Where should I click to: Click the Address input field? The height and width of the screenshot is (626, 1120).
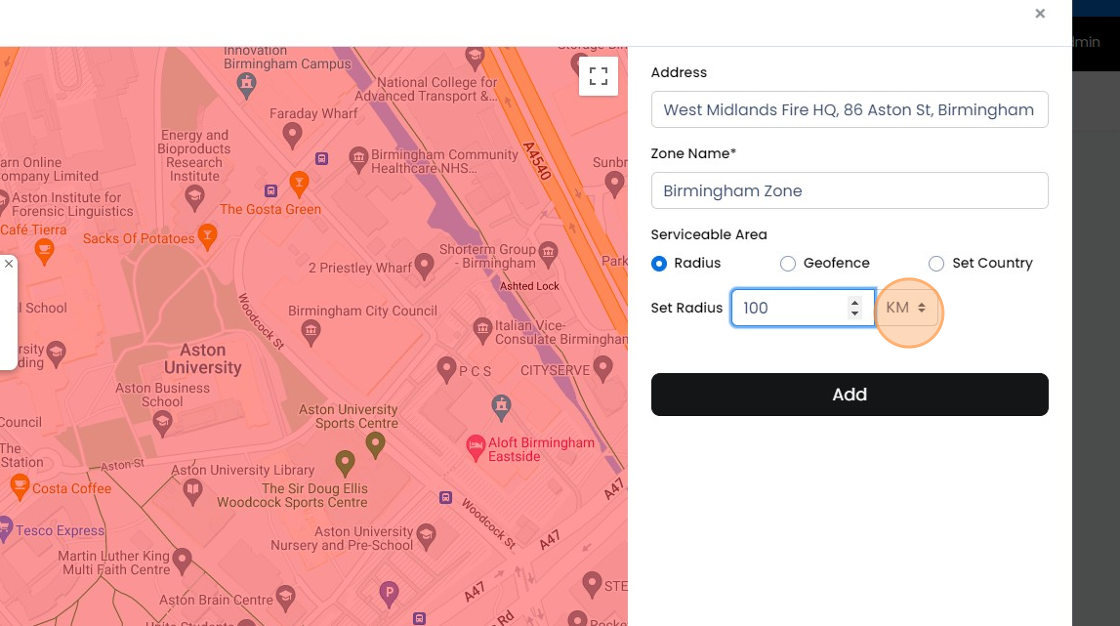pos(849,109)
